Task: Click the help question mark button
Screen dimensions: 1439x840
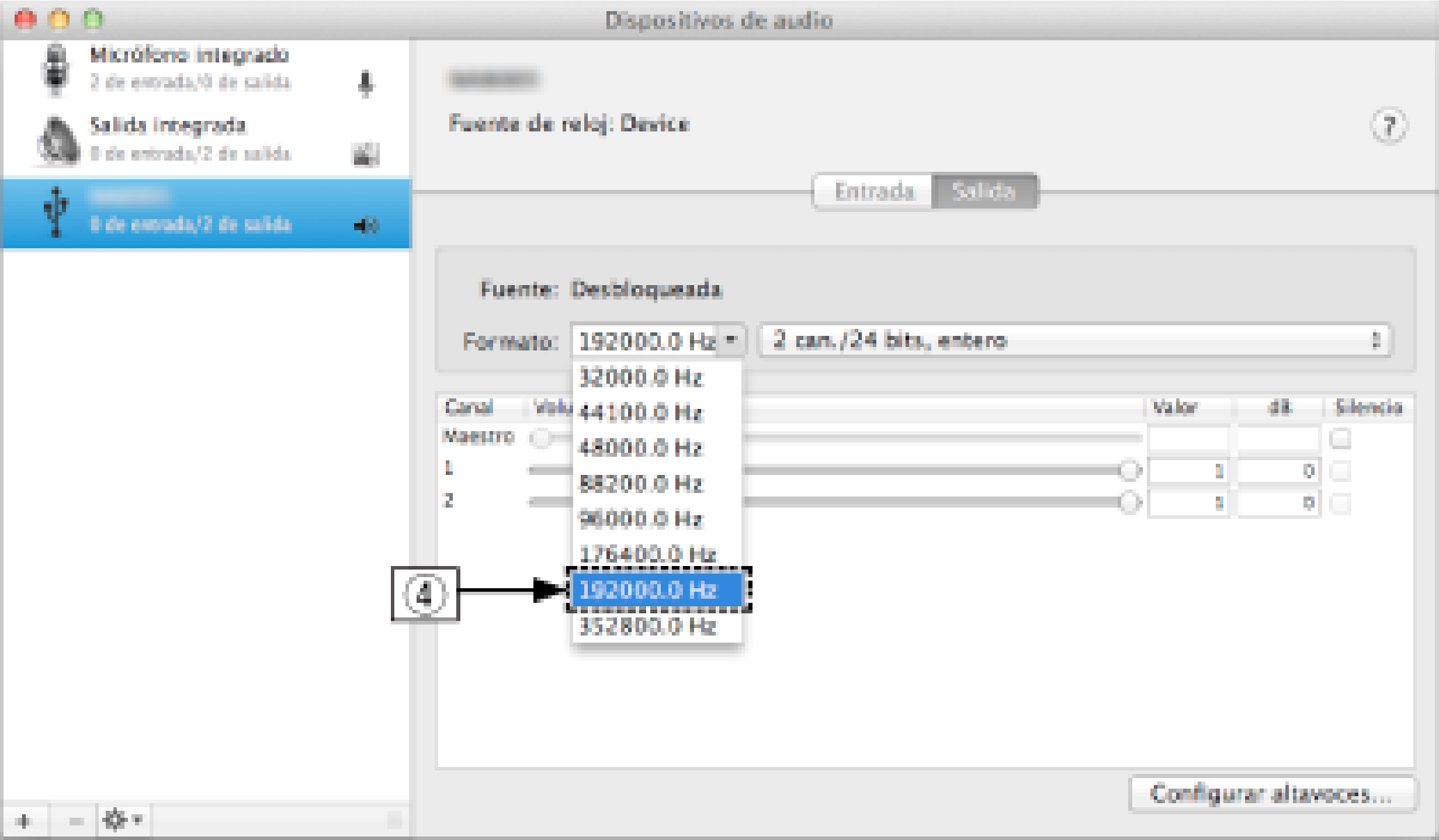Action: tap(1389, 126)
